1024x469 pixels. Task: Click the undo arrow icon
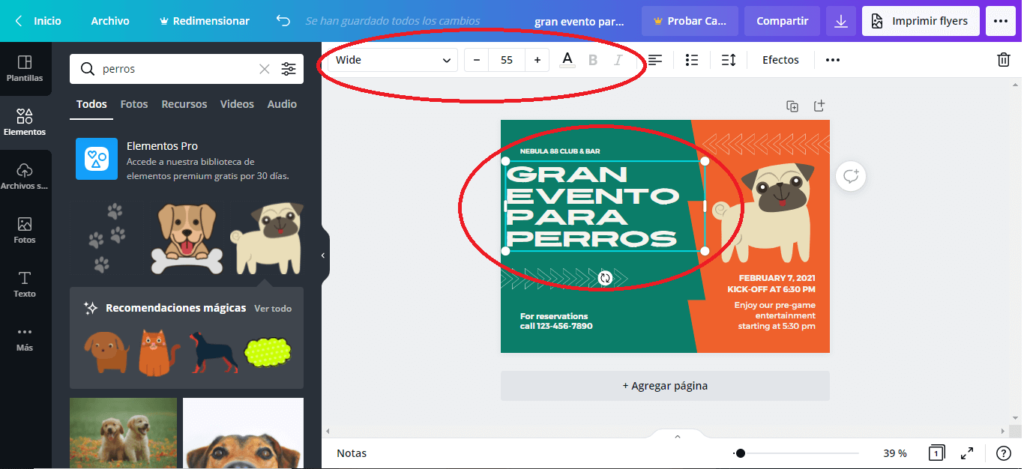pos(283,20)
